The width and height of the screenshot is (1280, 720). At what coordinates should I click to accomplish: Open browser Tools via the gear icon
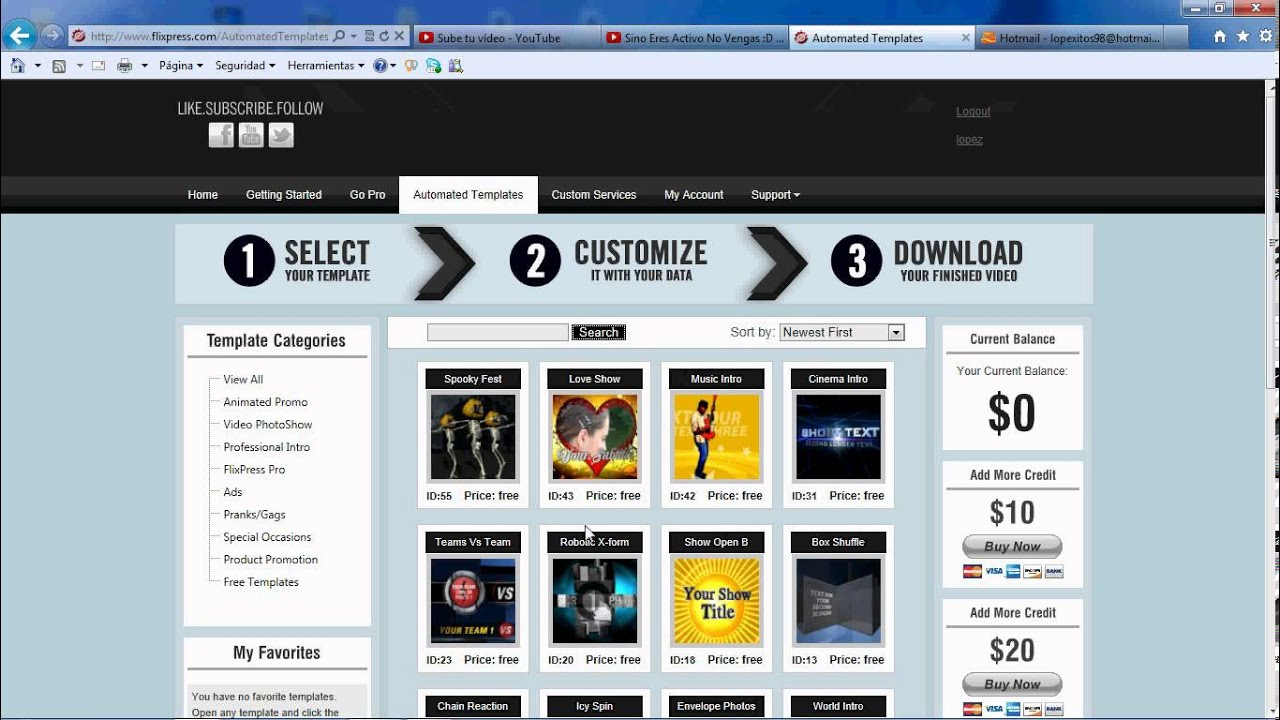coord(1265,36)
